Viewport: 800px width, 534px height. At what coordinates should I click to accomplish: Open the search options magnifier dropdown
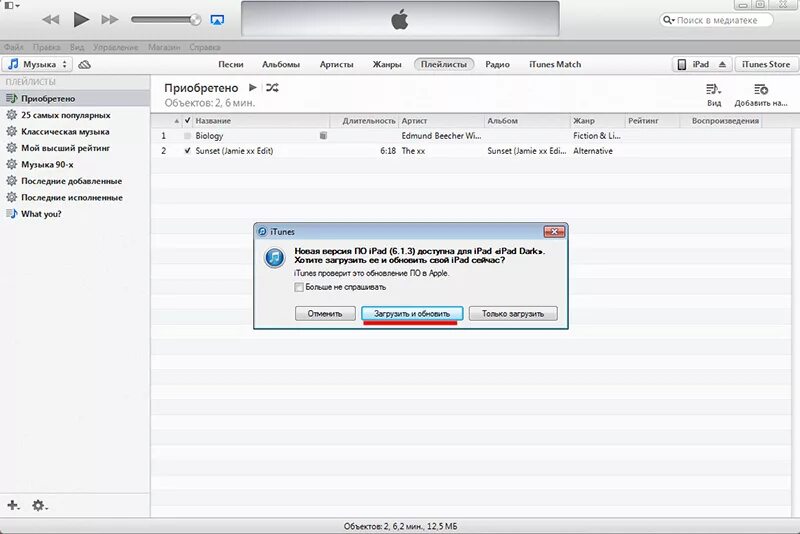668,20
